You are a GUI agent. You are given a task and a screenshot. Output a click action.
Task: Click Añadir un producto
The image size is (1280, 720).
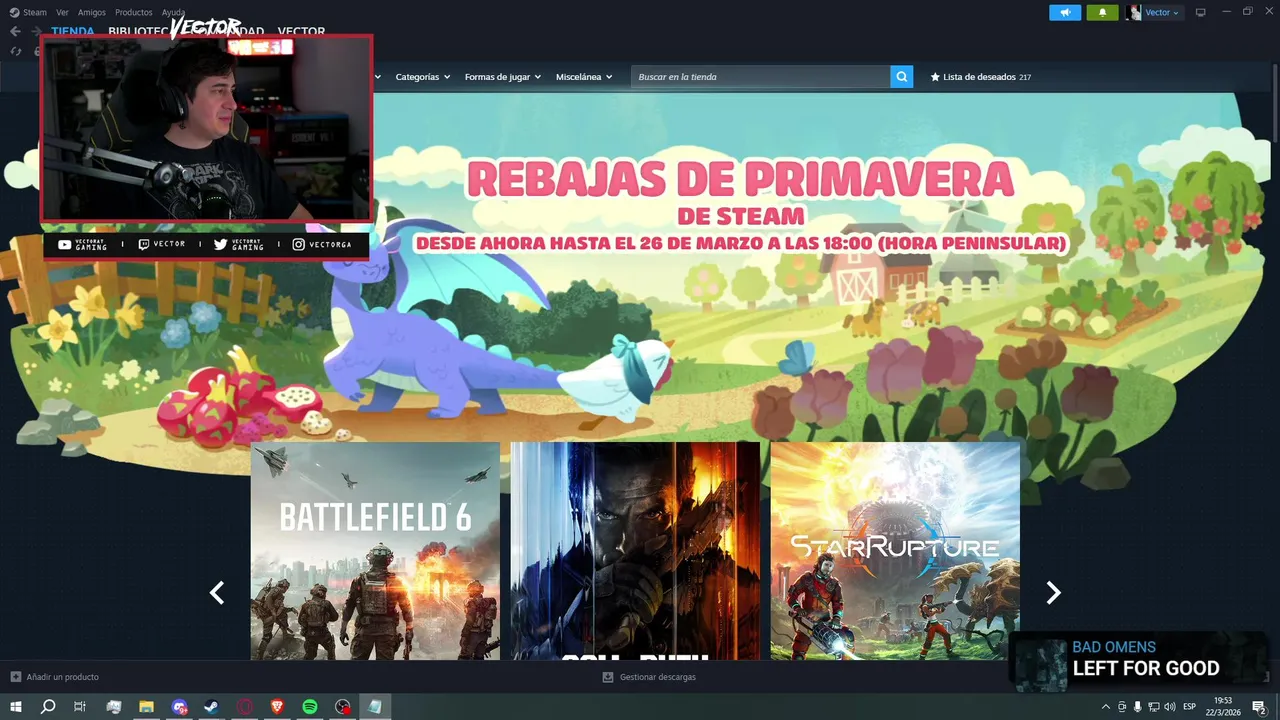[x=62, y=677]
